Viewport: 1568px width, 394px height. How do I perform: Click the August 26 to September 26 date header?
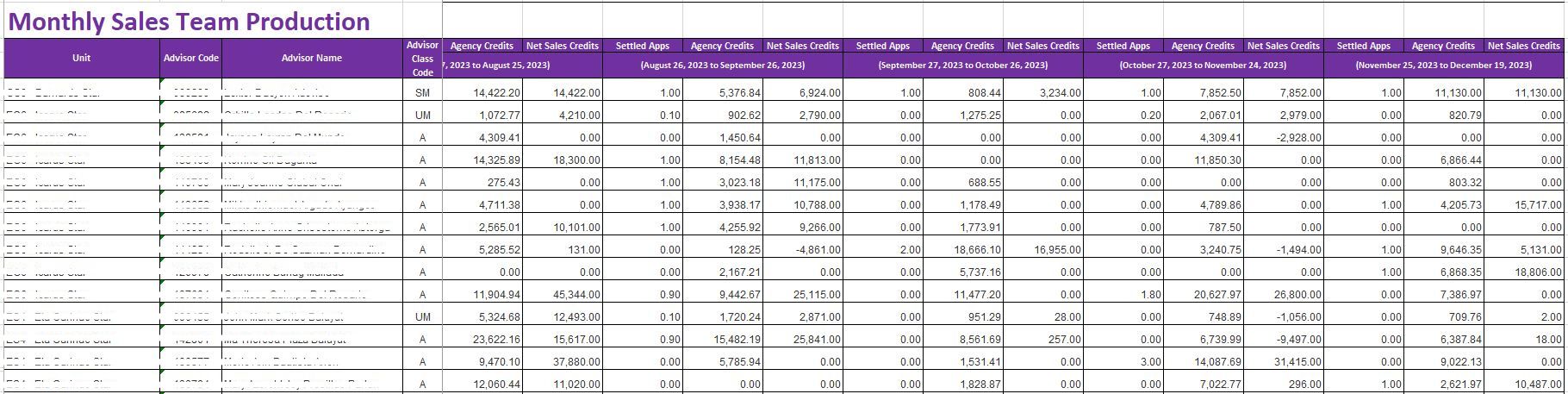[723, 66]
